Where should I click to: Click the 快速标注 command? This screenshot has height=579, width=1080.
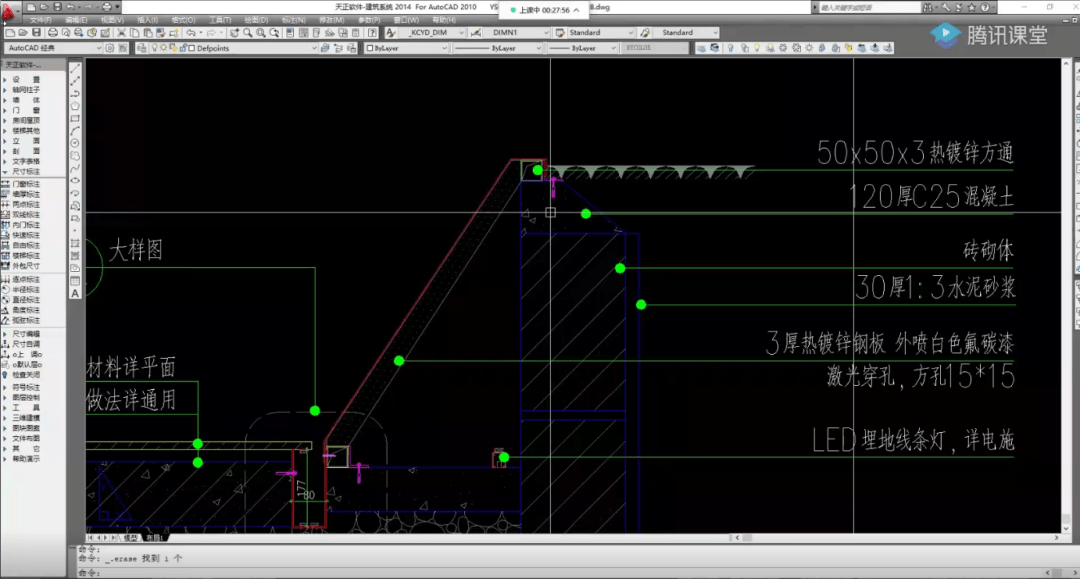click(x=21, y=235)
